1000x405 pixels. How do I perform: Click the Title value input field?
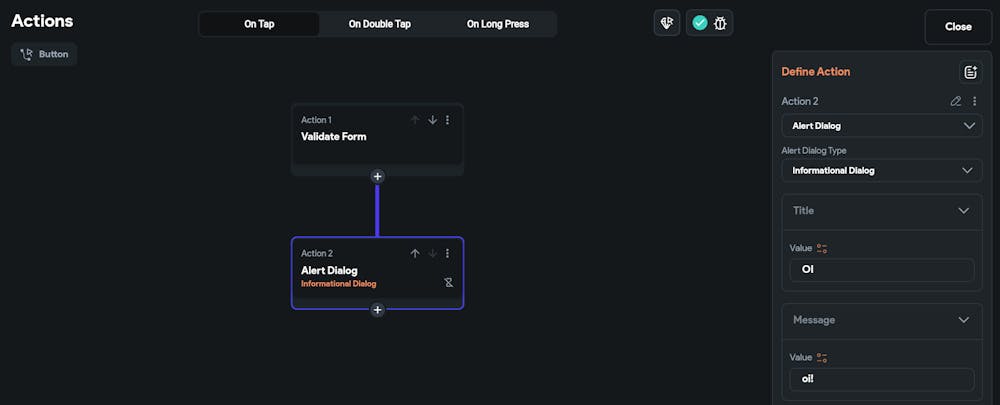(x=881, y=270)
